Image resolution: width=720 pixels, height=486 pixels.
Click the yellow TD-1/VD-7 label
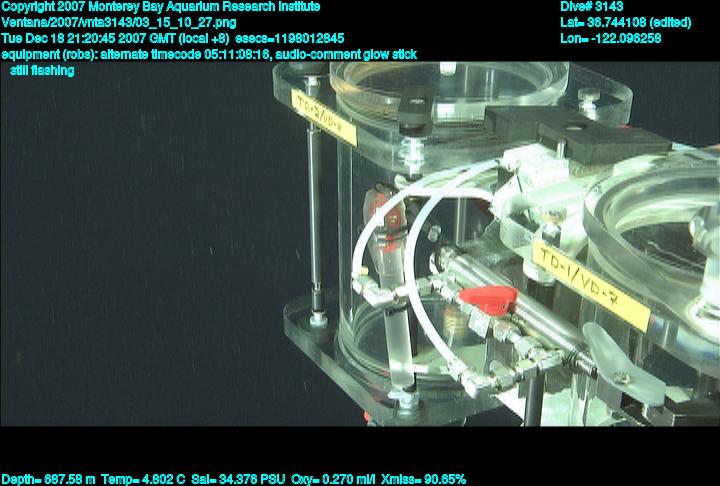coord(591,285)
